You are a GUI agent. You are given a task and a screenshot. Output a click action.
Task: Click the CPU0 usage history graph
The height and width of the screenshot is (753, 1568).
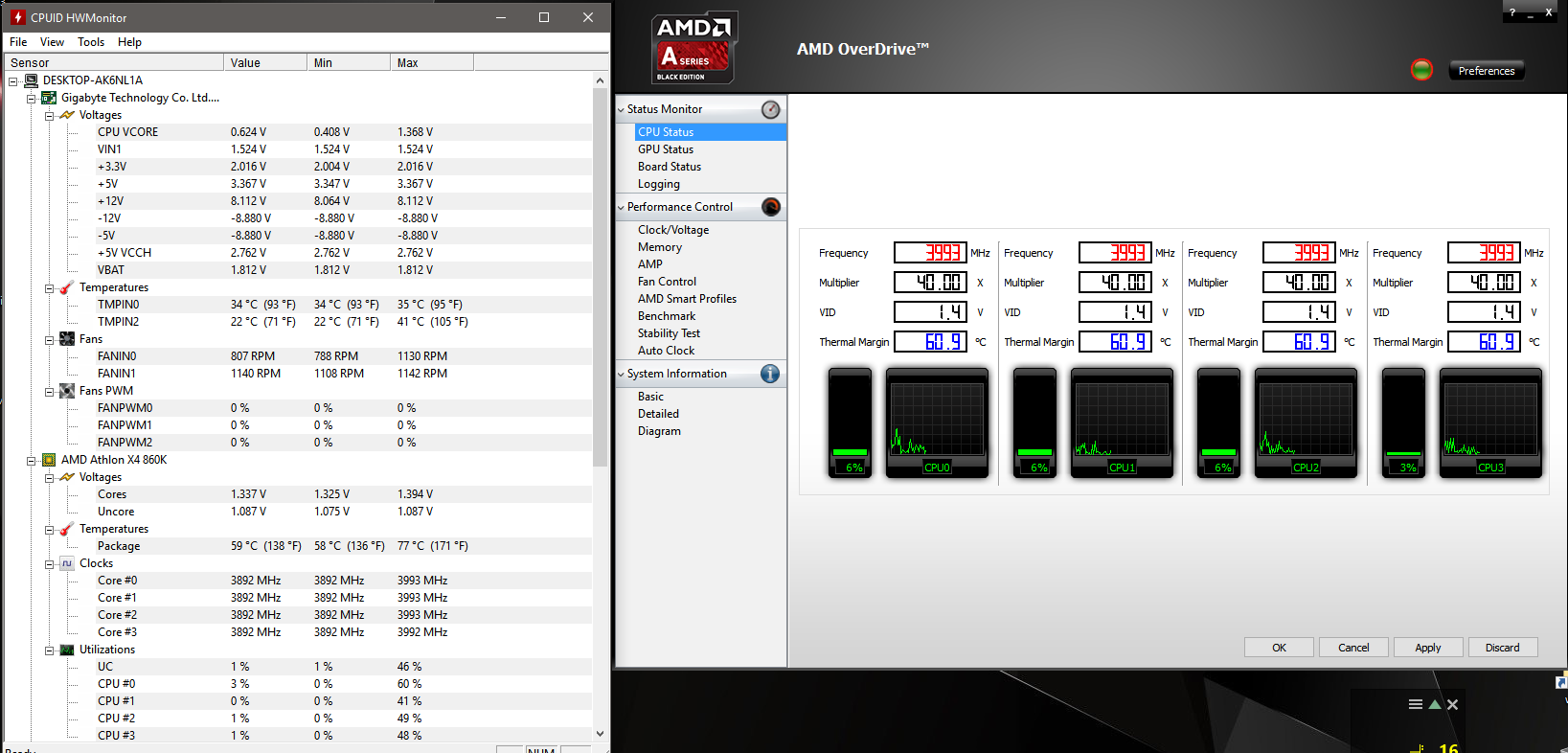(938, 422)
